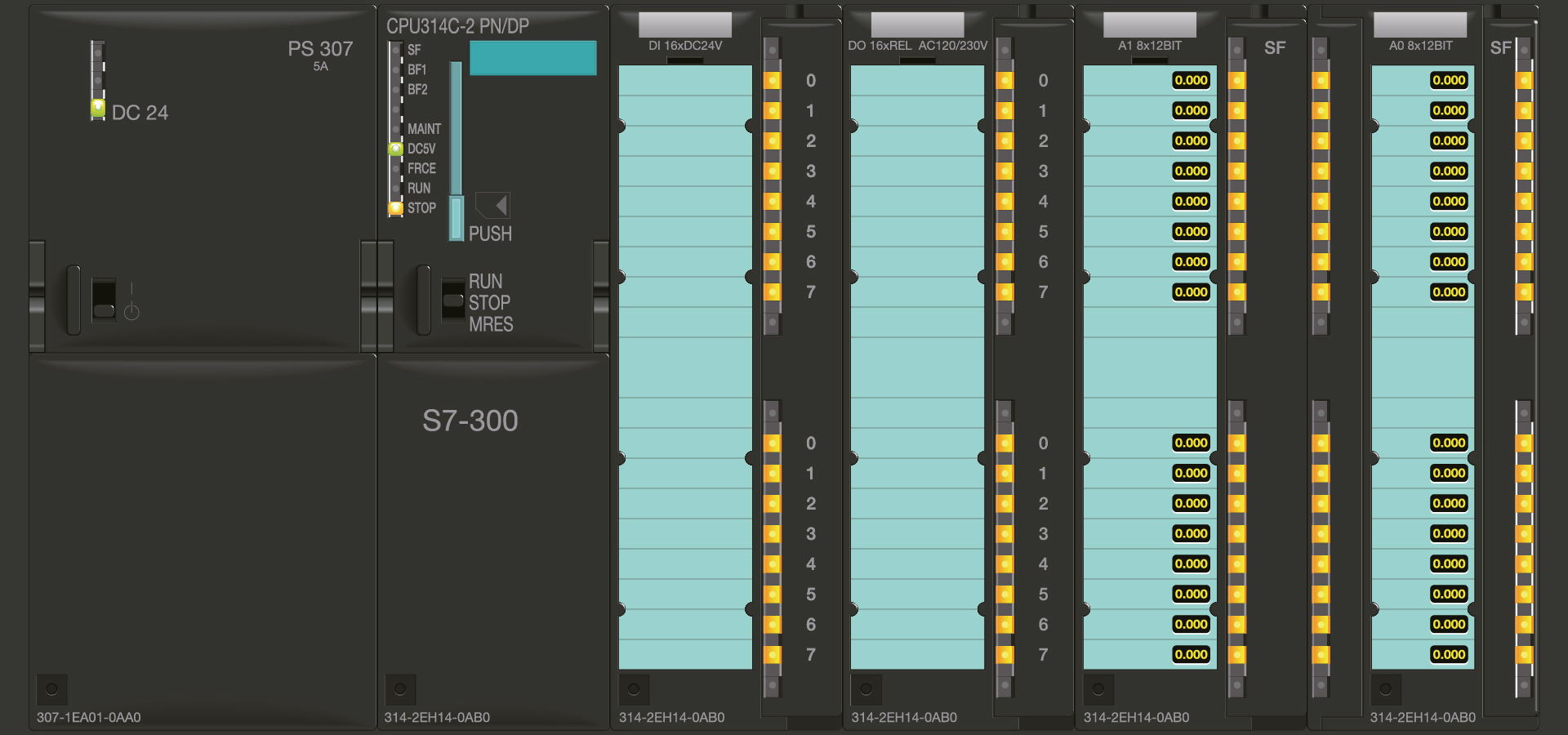Viewport: 1568px width, 735px height.
Task: Click the PS 307 5A module title
Action: (x=320, y=55)
